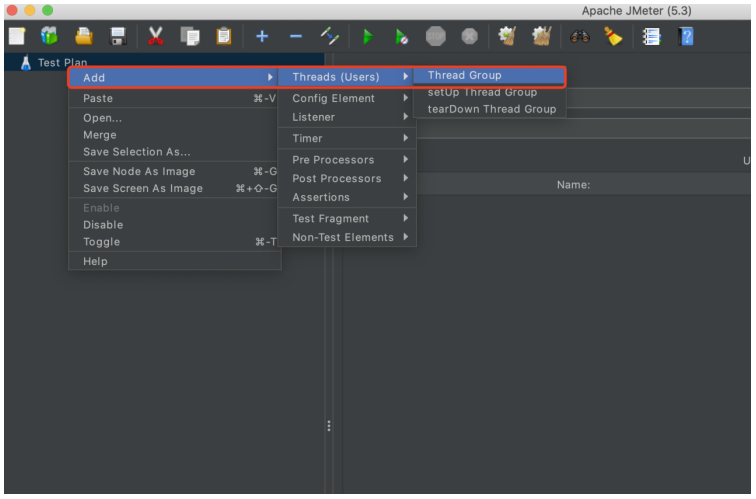Click the yellow minimize window button
Screen dimensions: 756x499
(x=30, y=10)
